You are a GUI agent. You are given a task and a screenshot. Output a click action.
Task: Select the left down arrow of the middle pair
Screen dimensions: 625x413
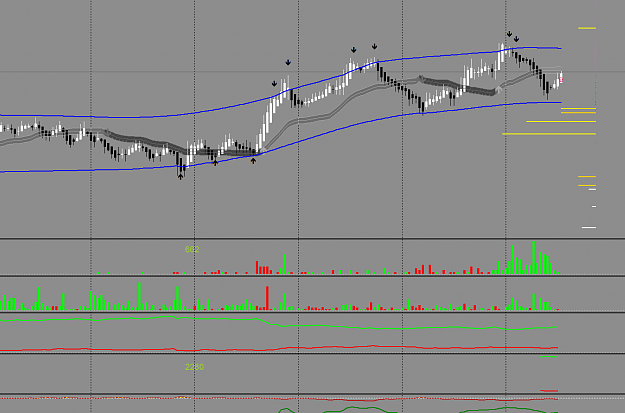(354, 50)
